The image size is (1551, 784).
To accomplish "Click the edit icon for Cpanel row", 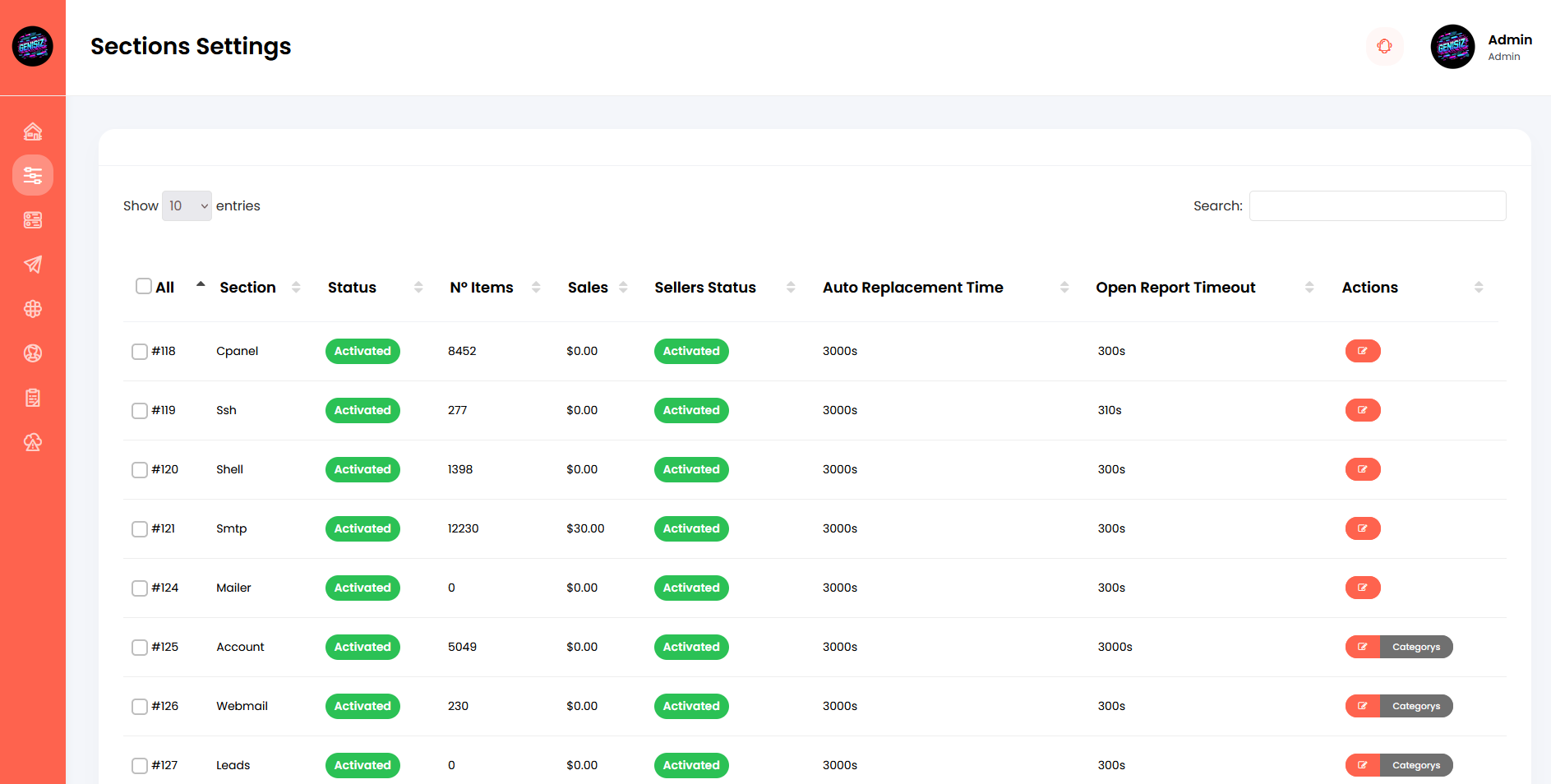I will point(1362,351).
